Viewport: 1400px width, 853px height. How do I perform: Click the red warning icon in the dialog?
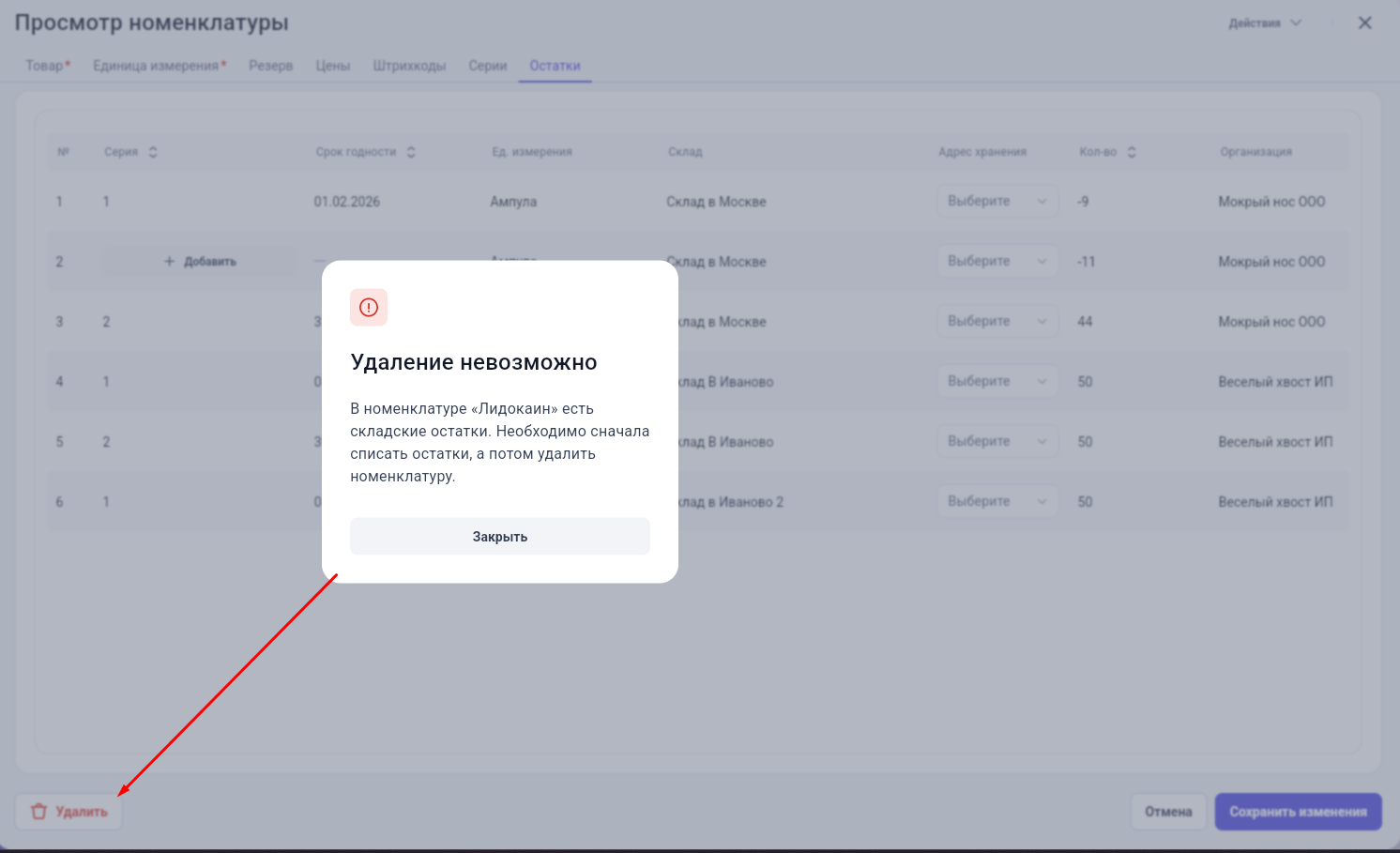click(369, 307)
